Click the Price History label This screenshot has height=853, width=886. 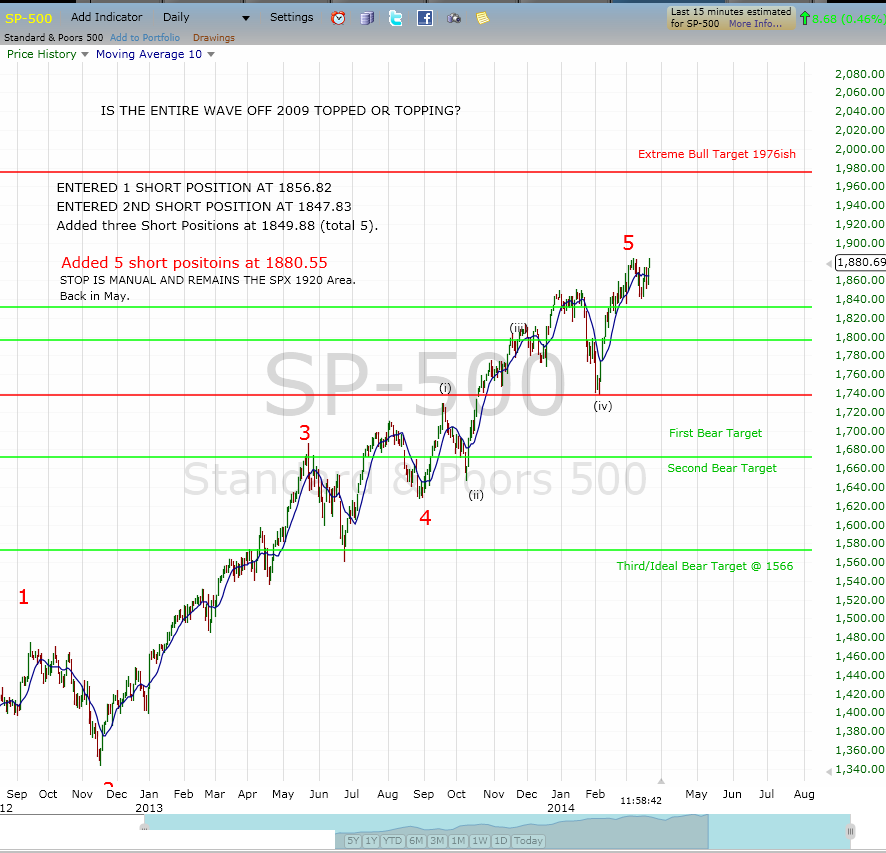41,54
